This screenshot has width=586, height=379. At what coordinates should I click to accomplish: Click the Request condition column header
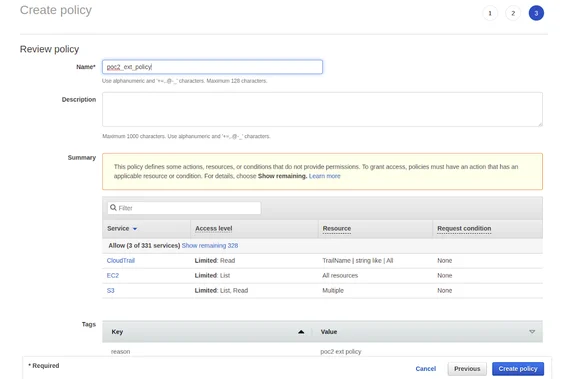click(x=464, y=228)
